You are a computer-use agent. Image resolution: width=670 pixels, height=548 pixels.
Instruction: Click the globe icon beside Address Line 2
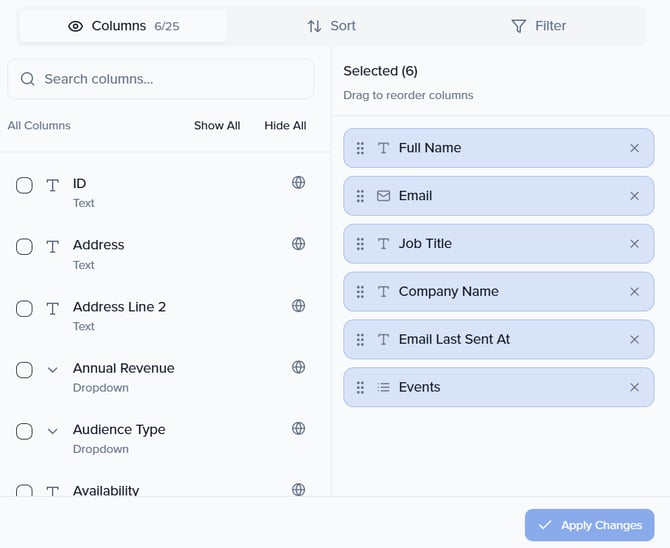[298, 306]
